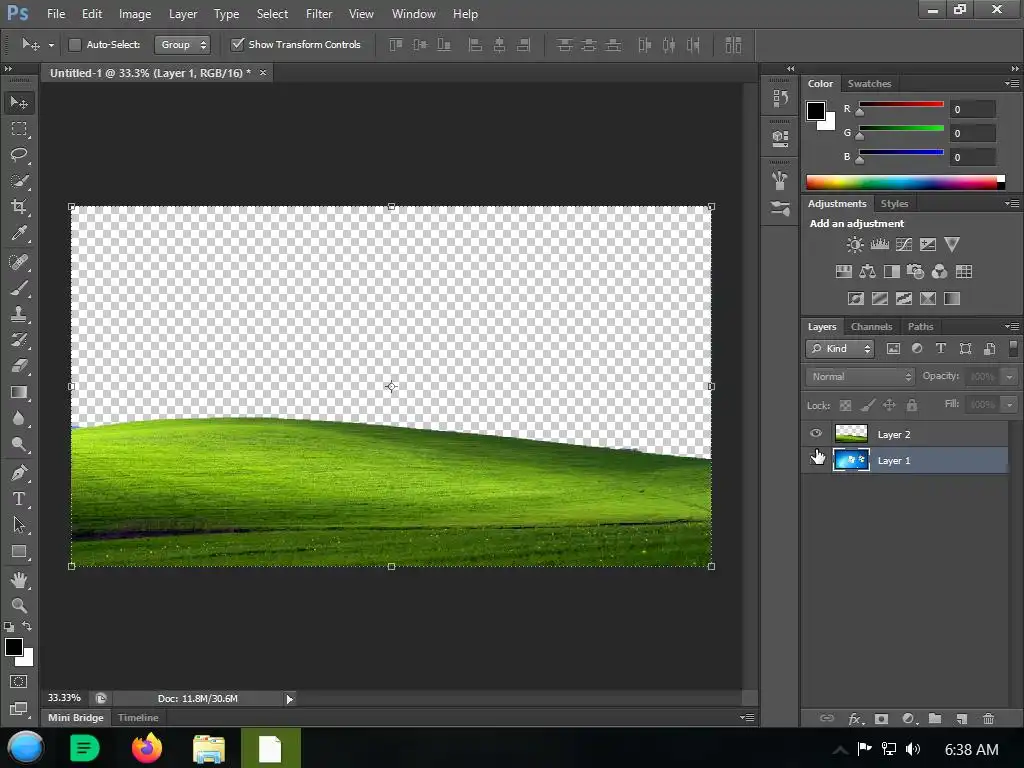1024x768 pixels.
Task: Pick the Clone Stamp tool
Action: [19, 314]
